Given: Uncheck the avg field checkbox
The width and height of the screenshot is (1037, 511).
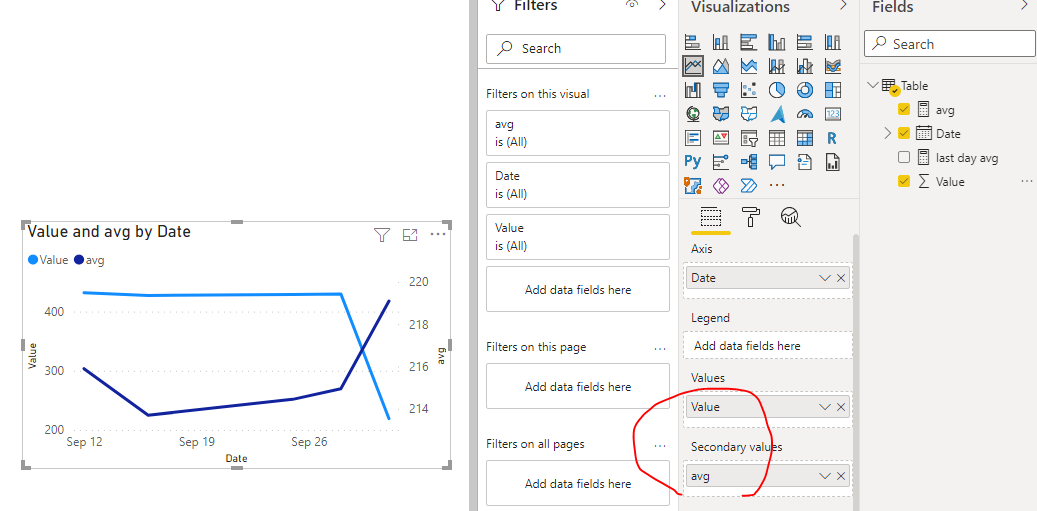Looking at the screenshot, I should (904, 110).
